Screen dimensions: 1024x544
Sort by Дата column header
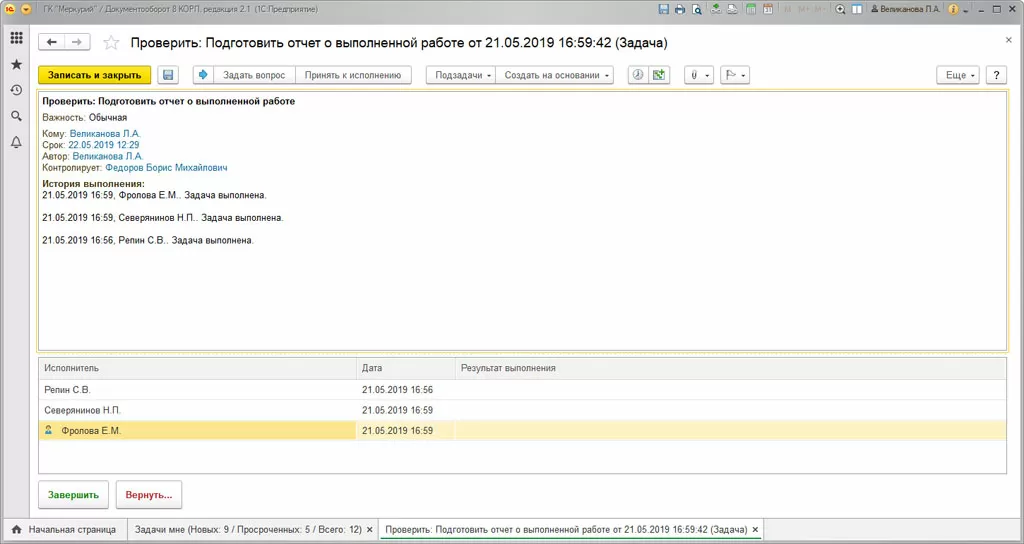pos(405,368)
